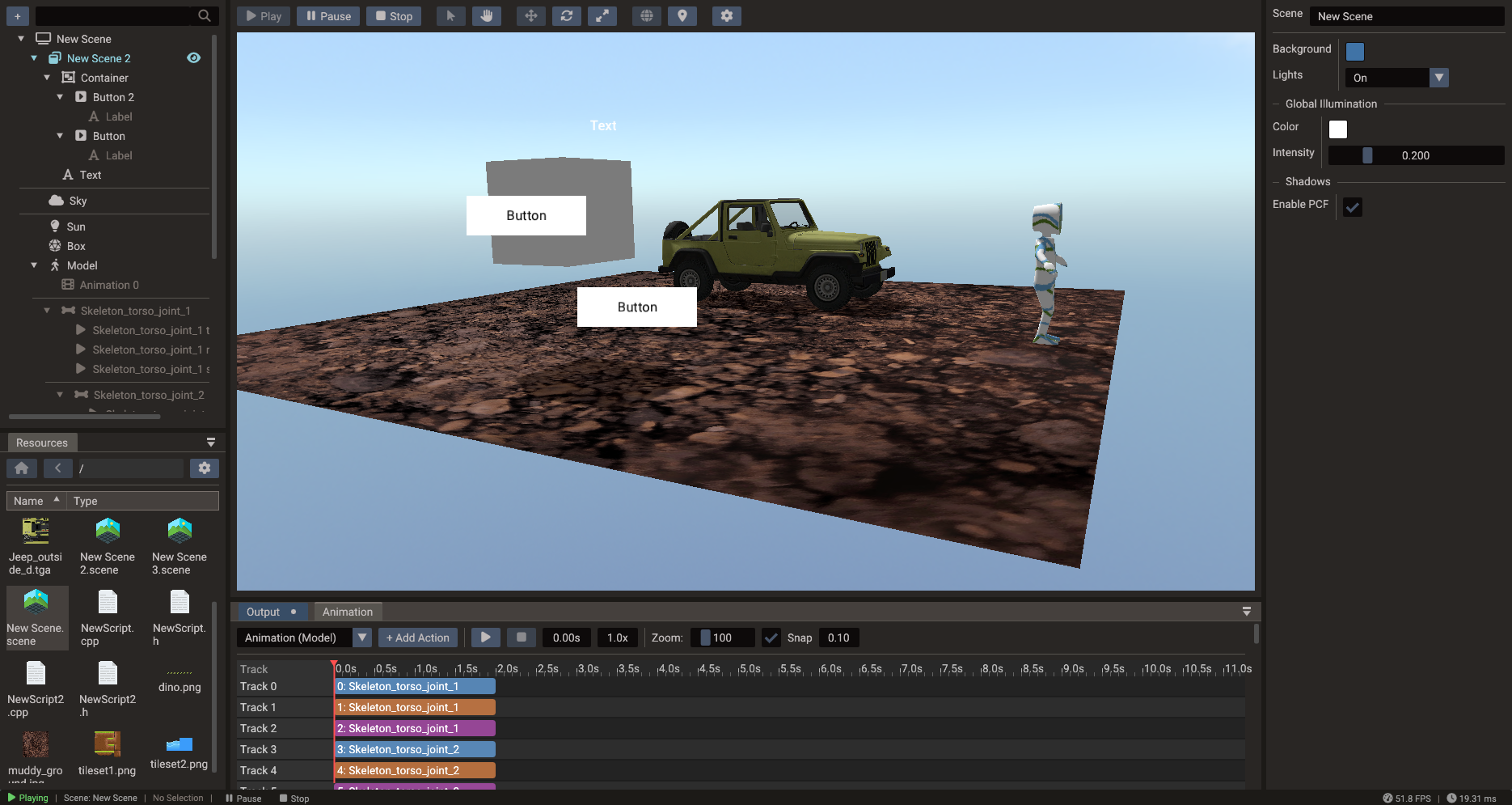Sort resources by Type column
Viewport: 1512px width, 805px height.
[142, 501]
